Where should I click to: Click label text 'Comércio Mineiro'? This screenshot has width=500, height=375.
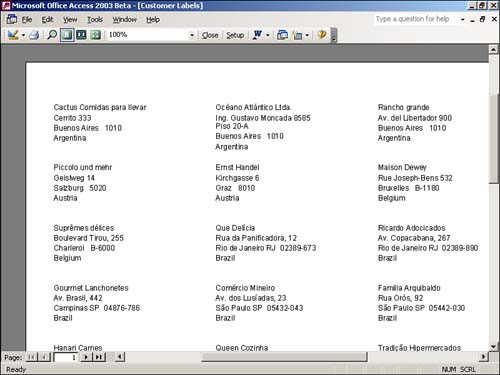[245, 288]
